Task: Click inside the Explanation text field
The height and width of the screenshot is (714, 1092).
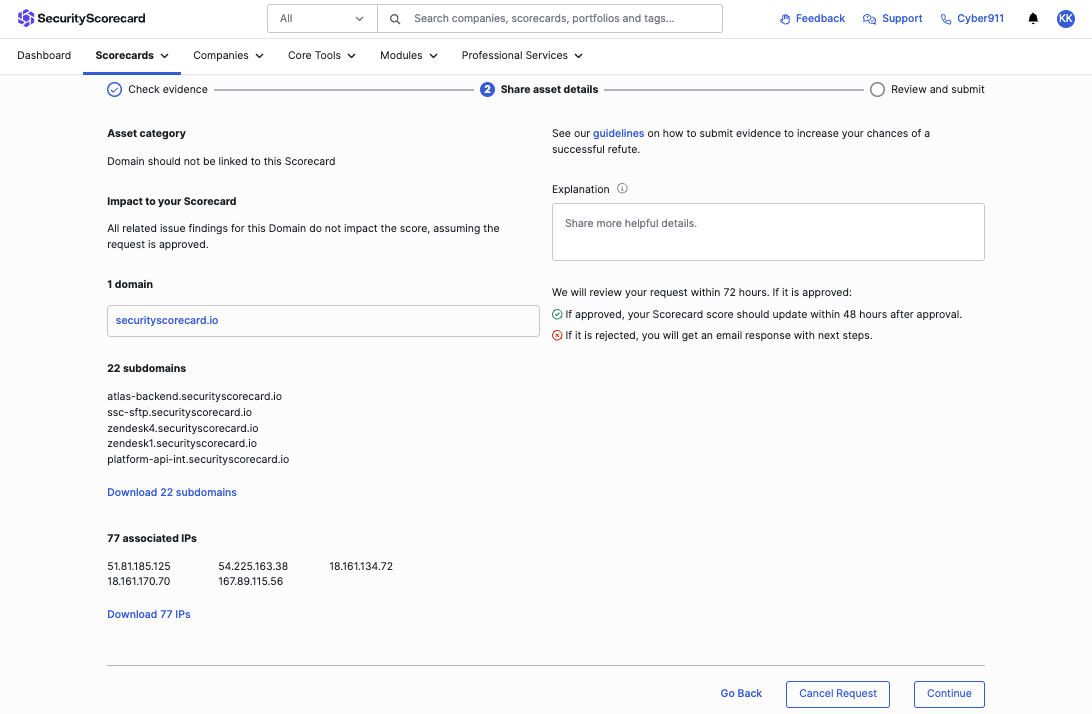Action: pos(768,231)
